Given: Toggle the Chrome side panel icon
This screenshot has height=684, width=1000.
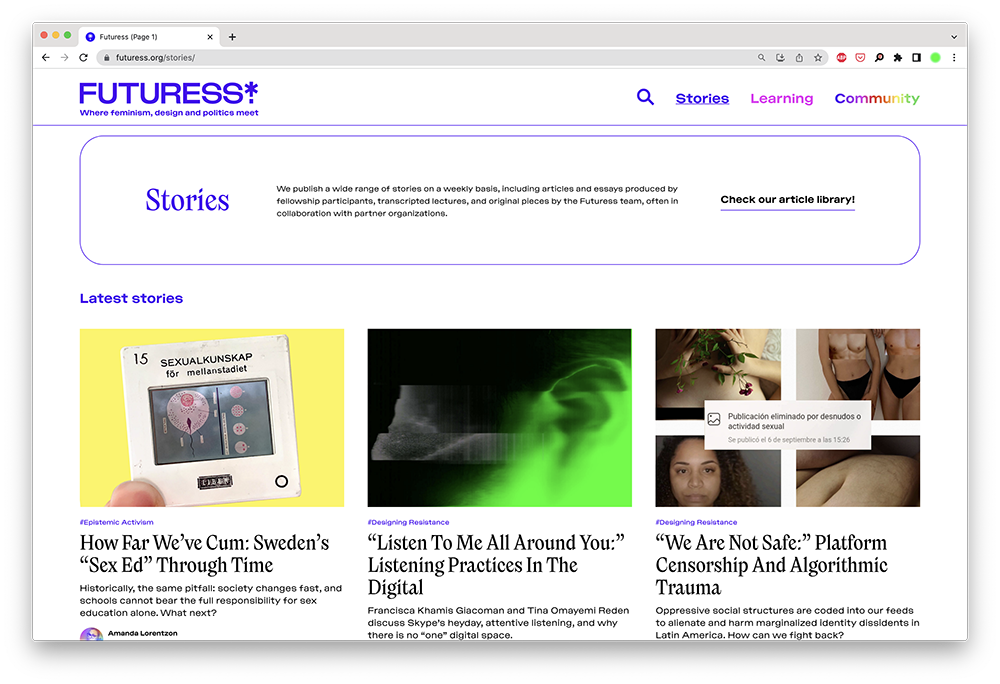Looking at the screenshot, I should point(916,57).
